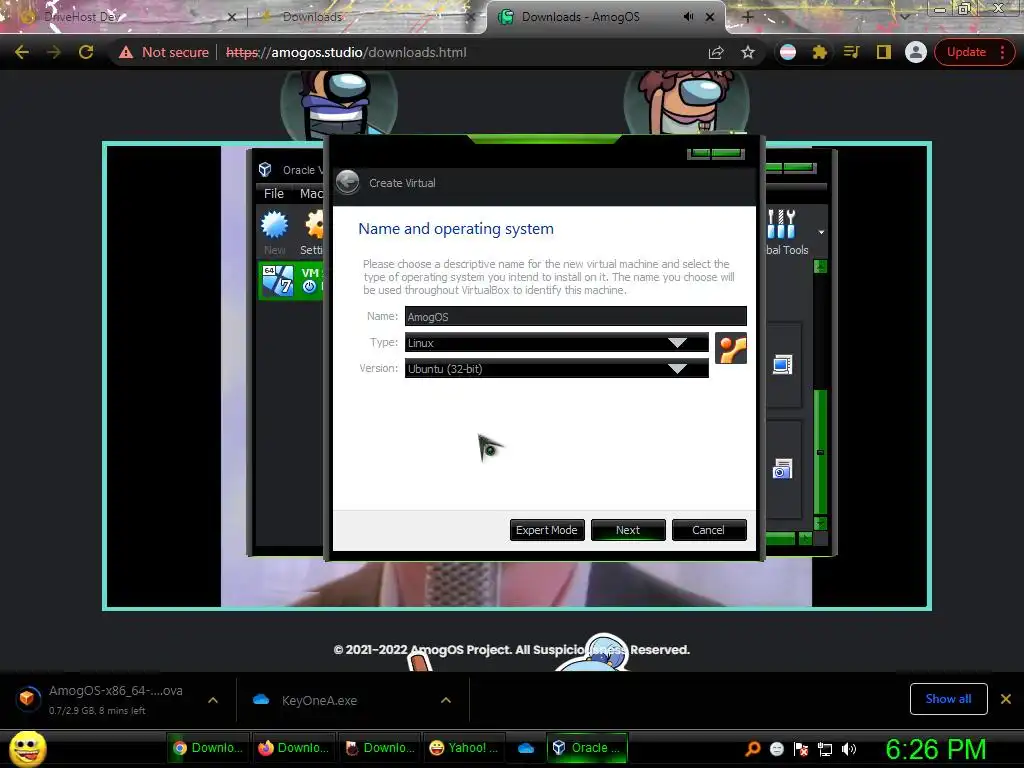Bookmark this page with star icon
Image resolution: width=1024 pixels, height=768 pixels.
pyautogui.click(x=748, y=52)
